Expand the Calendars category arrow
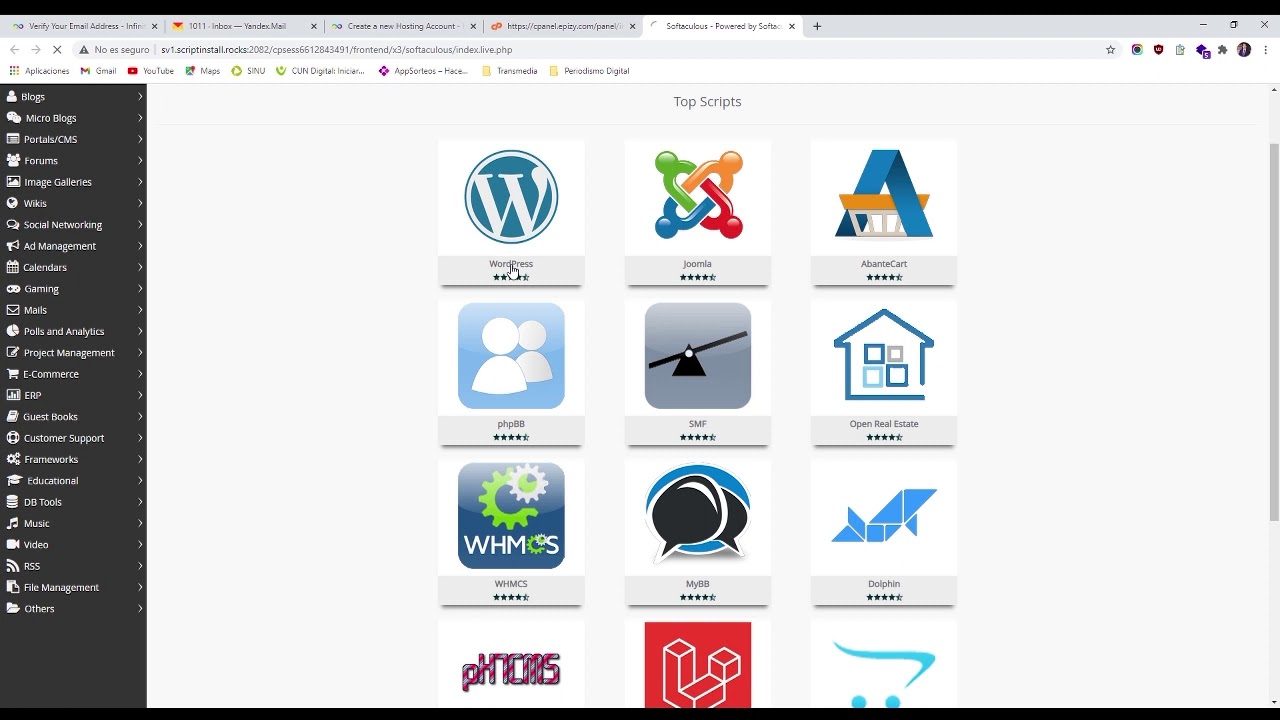The image size is (1280, 720). point(140,267)
